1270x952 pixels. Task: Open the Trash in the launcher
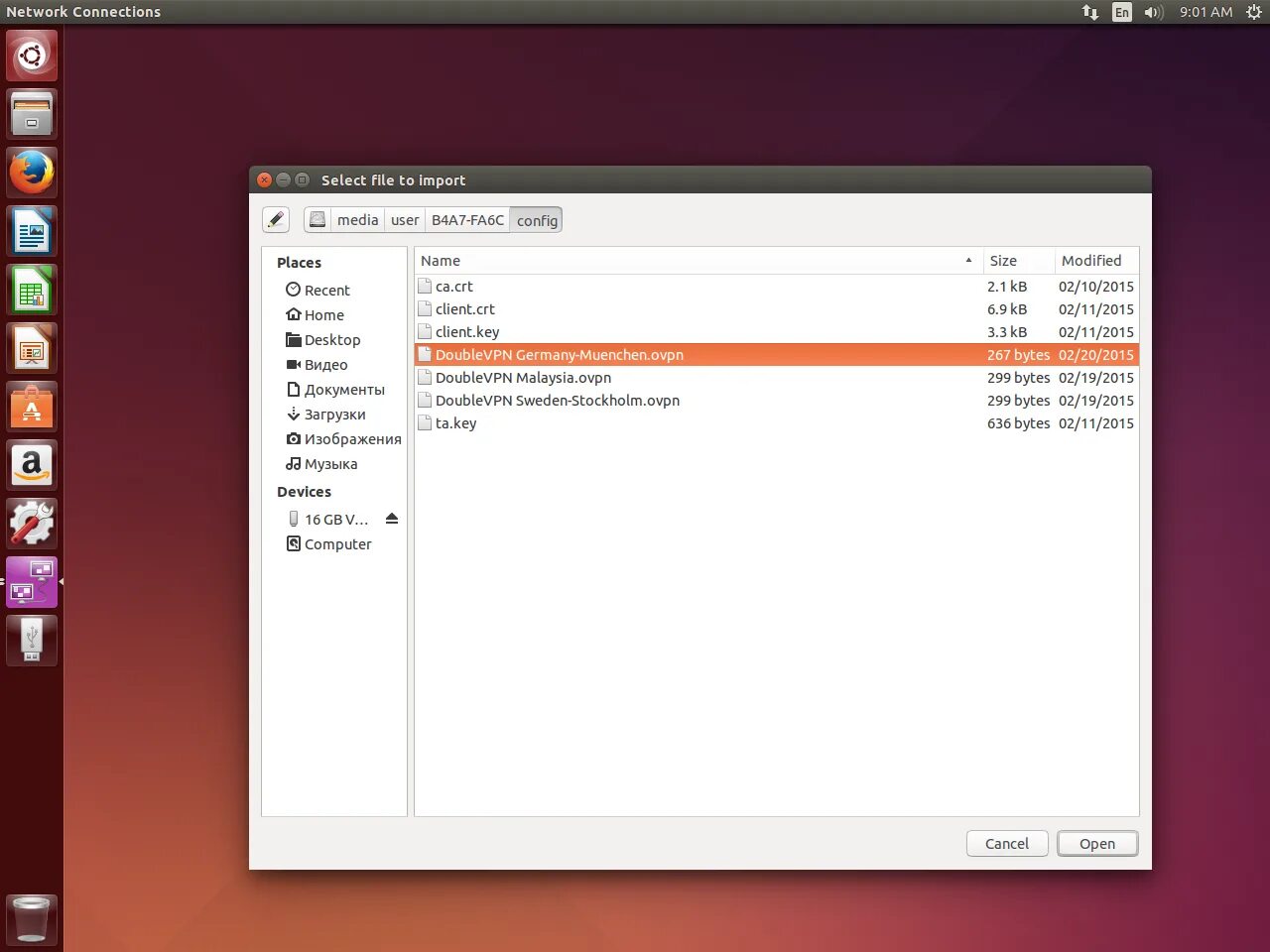pyautogui.click(x=32, y=919)
